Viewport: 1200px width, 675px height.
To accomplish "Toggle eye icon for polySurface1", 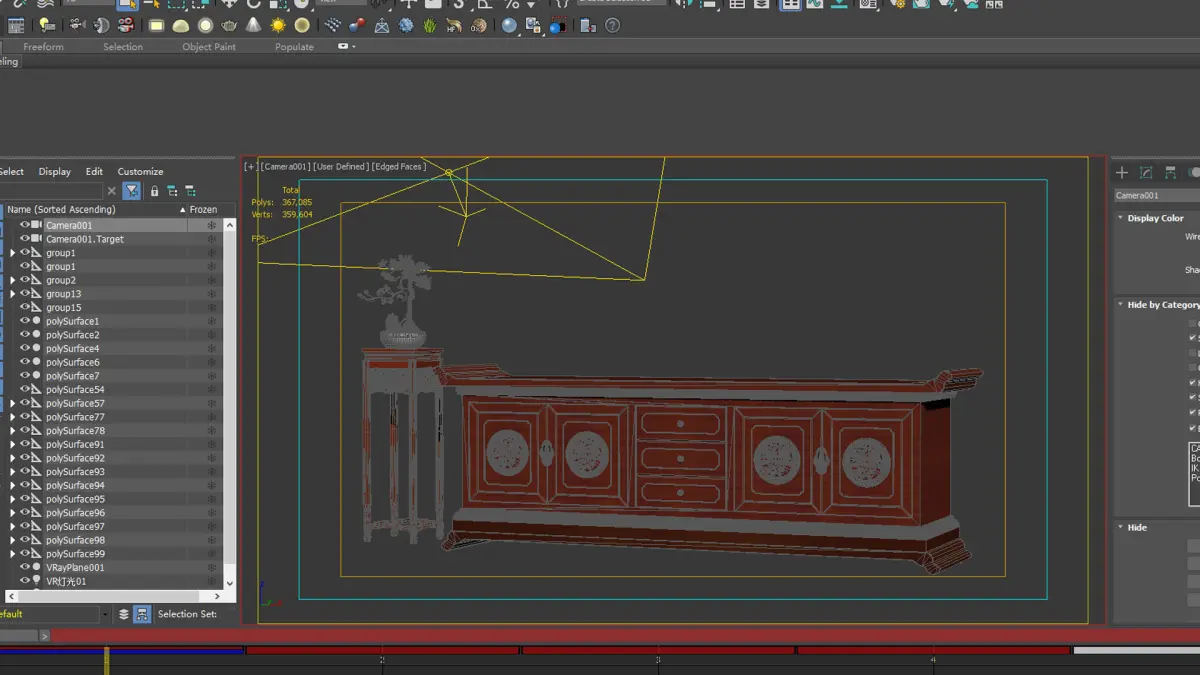I will pos(26,321).
